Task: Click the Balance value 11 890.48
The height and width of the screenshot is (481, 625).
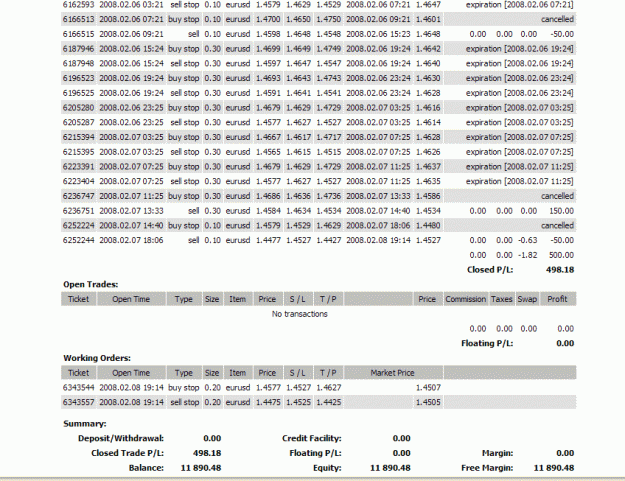Action: click(x=201, y=468)
